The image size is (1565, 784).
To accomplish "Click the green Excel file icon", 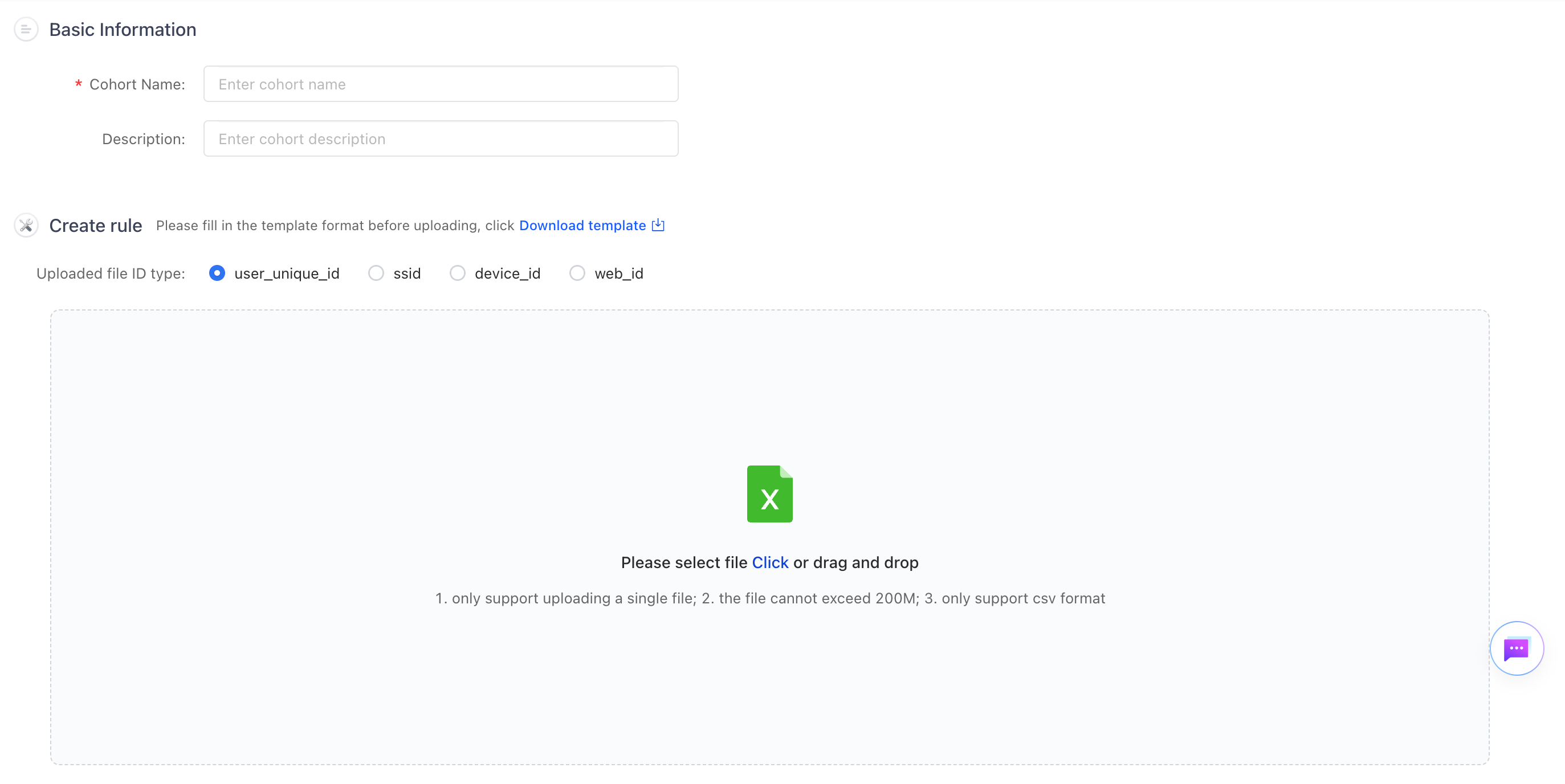I will point(770,494).
